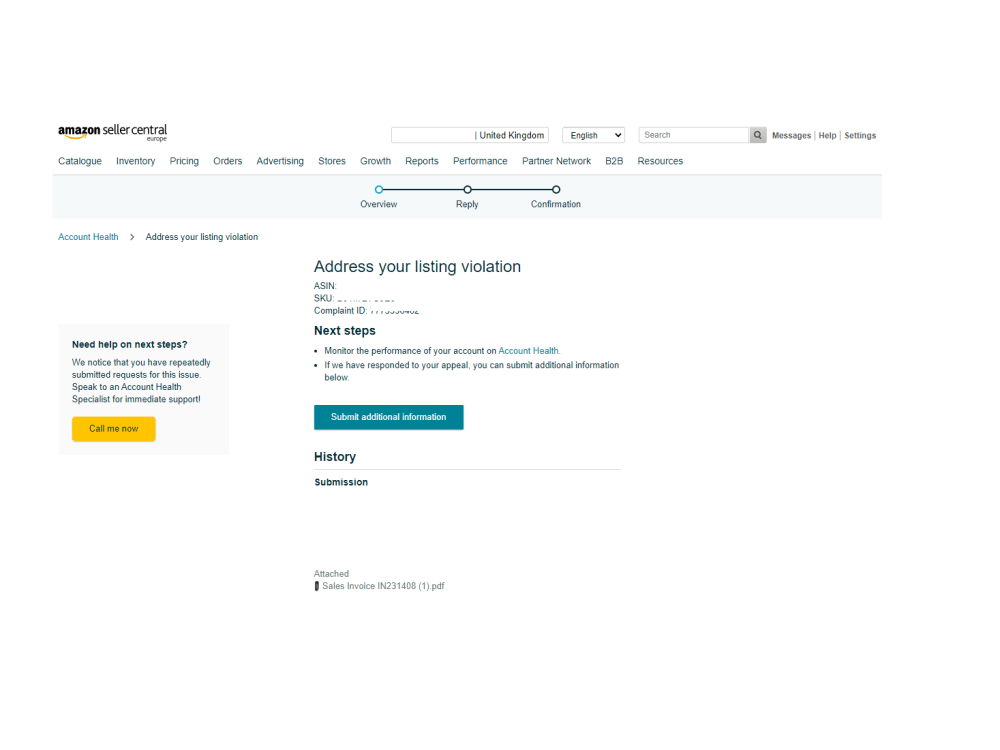Image resolution: width=1000 pixels, height=750 pixels.
Task: Click the Attached label
Action: click(331, 574)
